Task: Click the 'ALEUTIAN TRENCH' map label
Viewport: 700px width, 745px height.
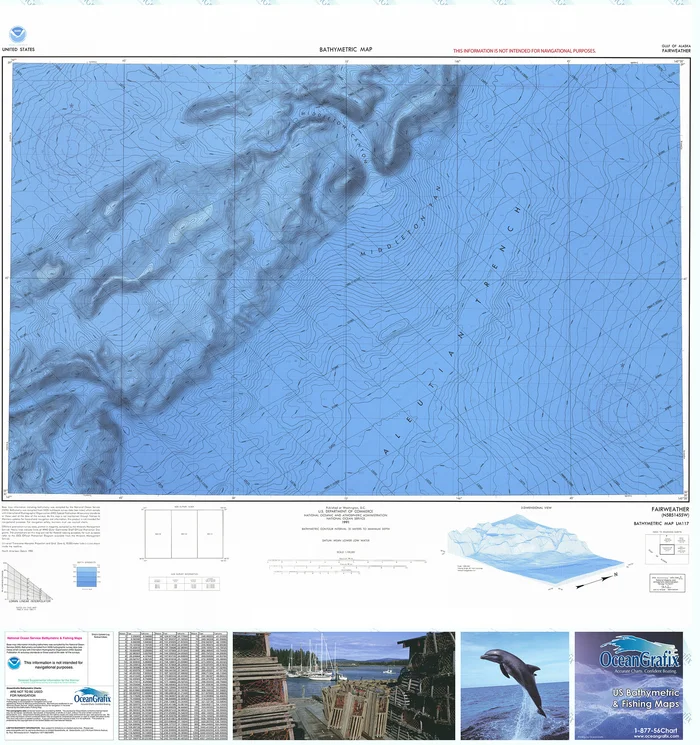Action: click(x=452, y=331)
